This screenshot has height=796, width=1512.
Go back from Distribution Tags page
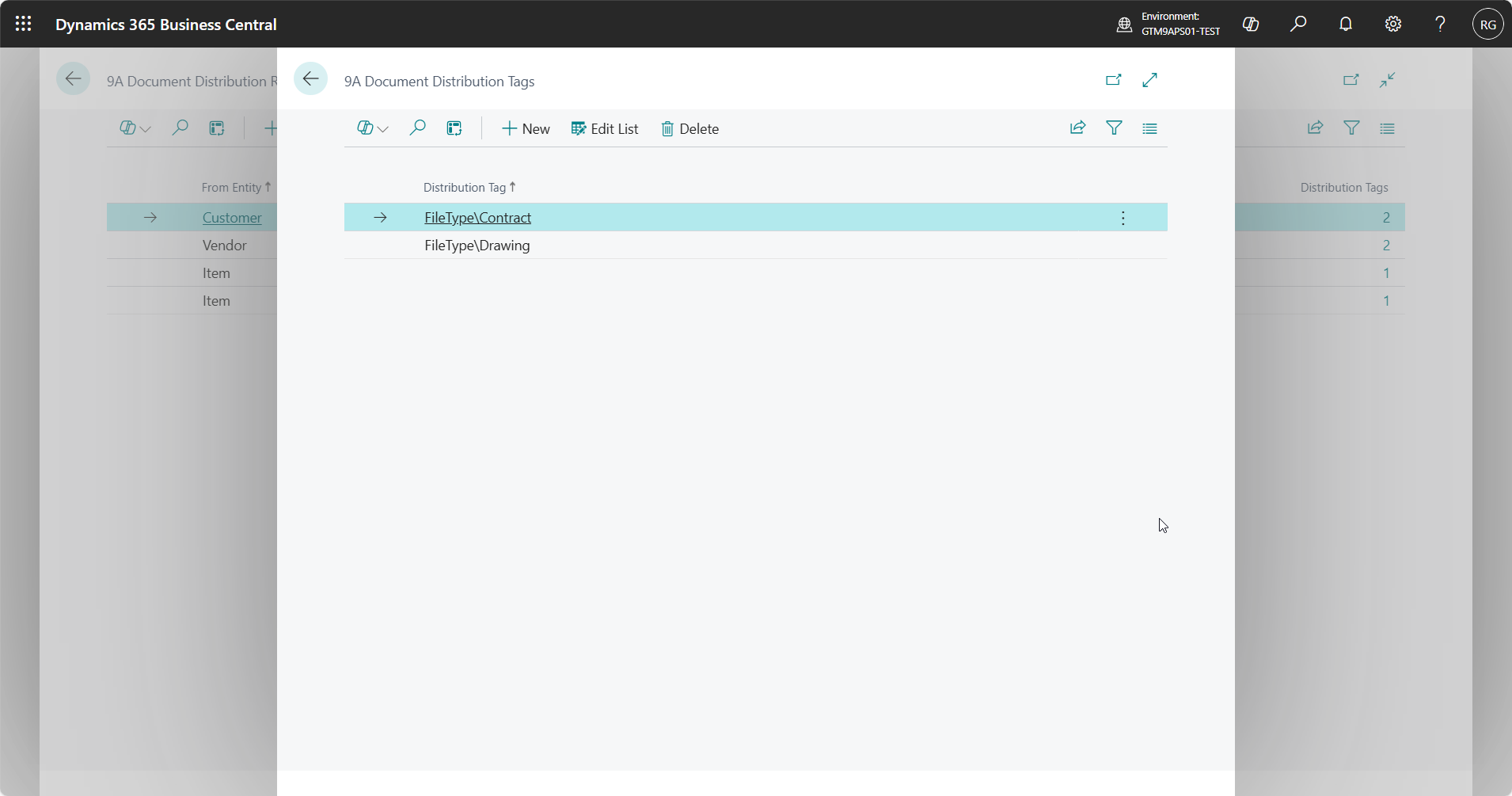pos(310,78)
